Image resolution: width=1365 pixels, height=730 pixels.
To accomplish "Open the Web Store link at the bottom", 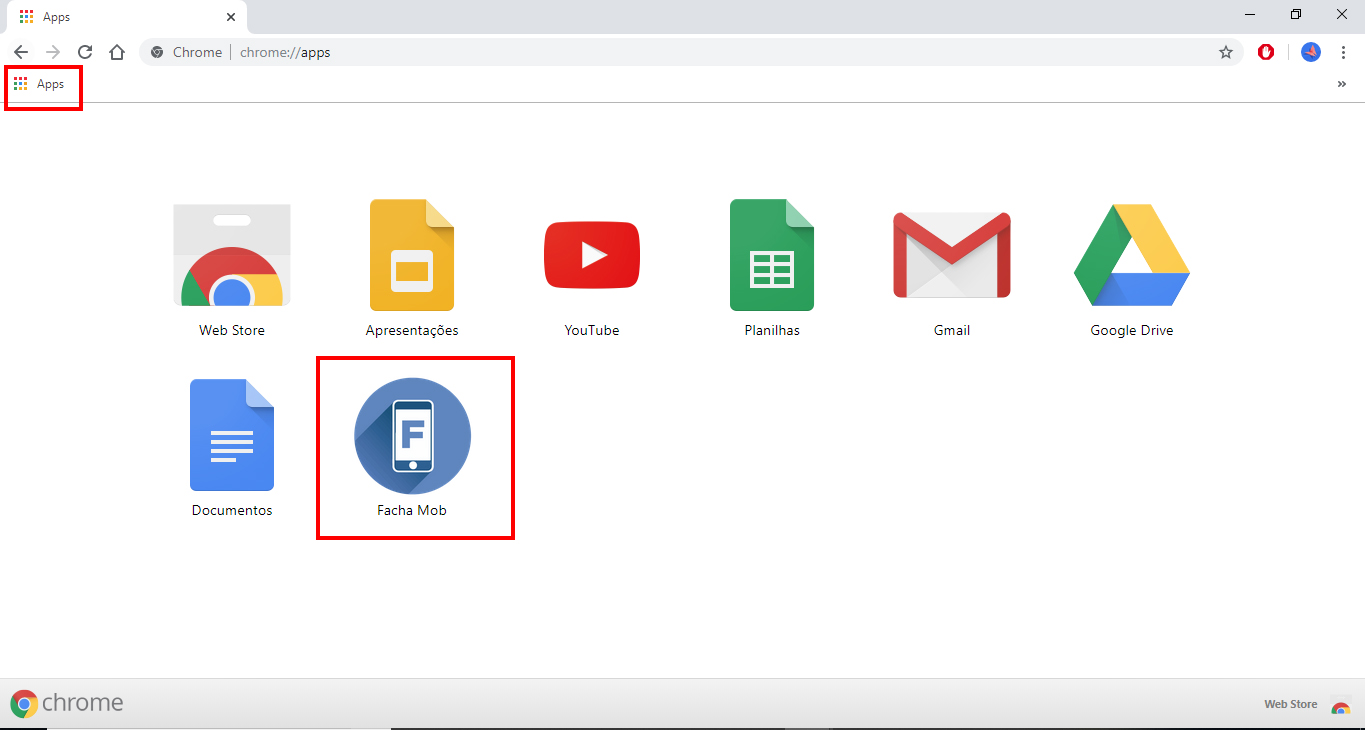I will pyautogui.click(x=1307, y=704).
